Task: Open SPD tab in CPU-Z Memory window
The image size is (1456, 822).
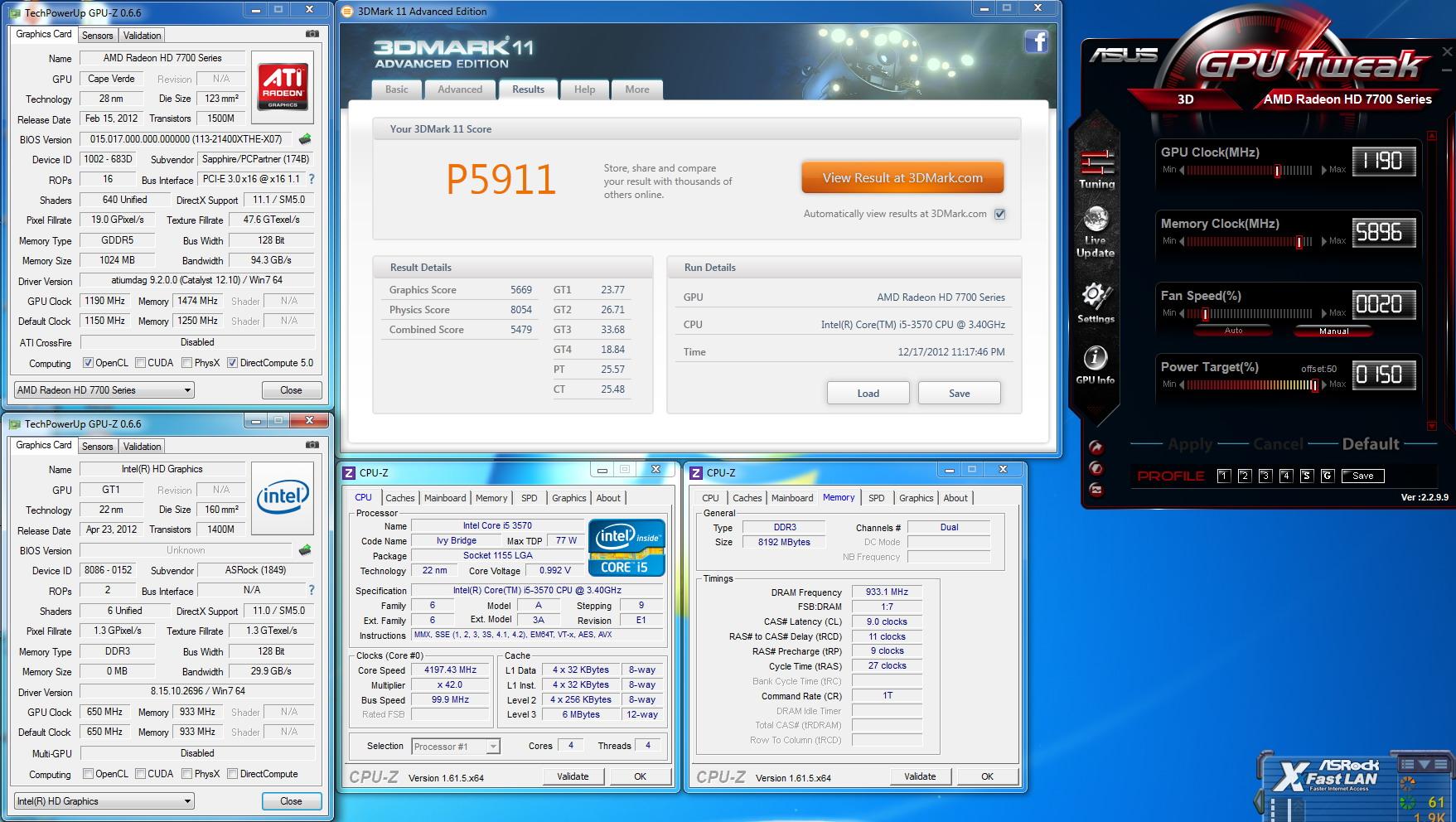Action: (876, 498)
